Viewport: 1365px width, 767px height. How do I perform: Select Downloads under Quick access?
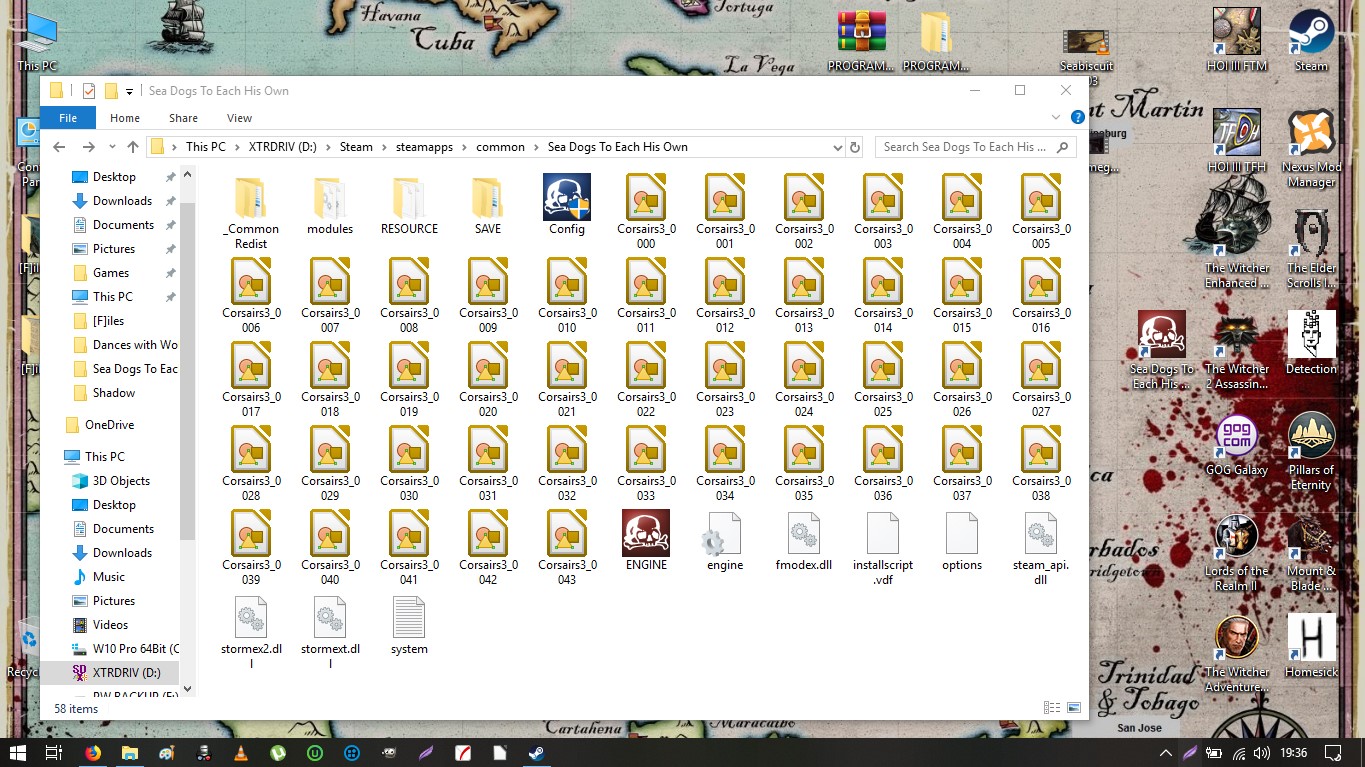point(122,201)
